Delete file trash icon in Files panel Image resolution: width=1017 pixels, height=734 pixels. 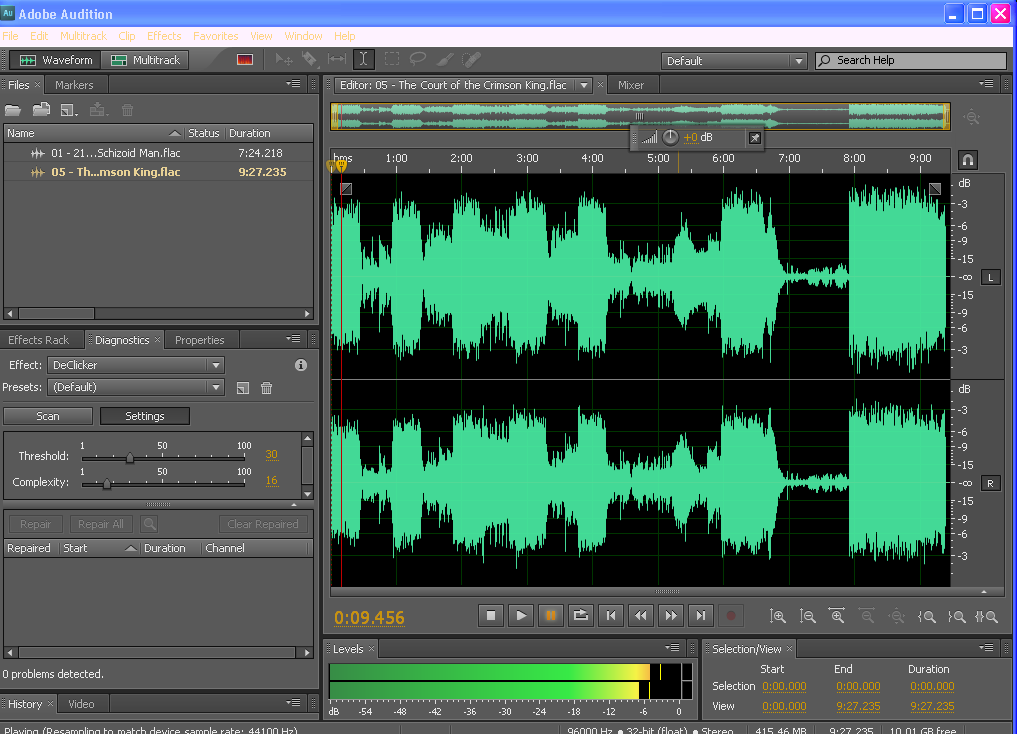(128, 110)
